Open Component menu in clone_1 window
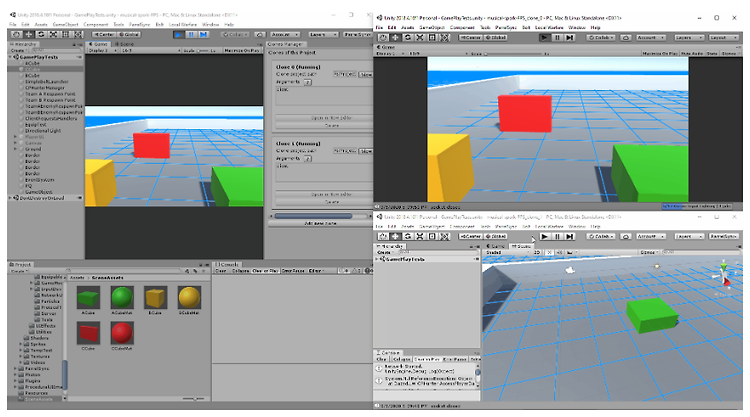Viewport: 750px width, 417px height. (x=462, y=226)
